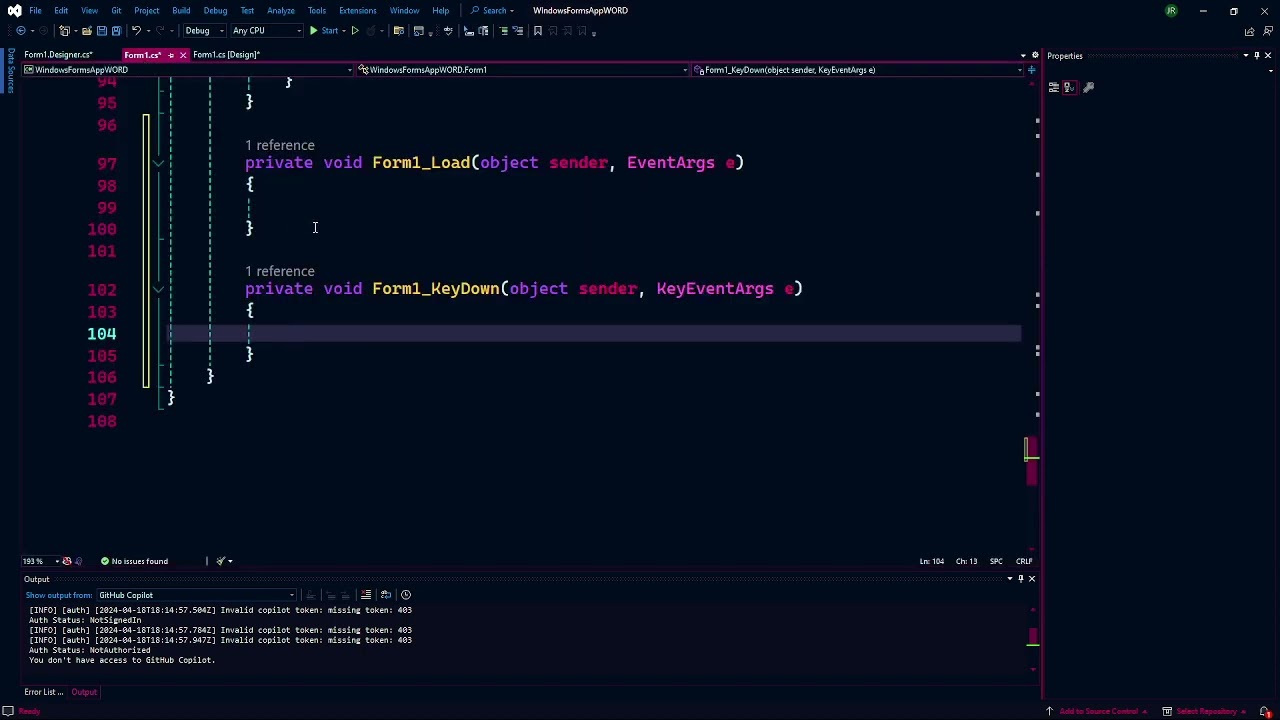Click the Find in Files toolbar icon

tap(399, 31)
